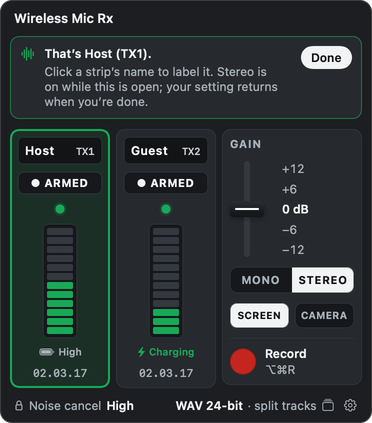Image resolution: width=372 pixels, height=423 pixels.
Task: Set gain to −12
Action: 293,250
